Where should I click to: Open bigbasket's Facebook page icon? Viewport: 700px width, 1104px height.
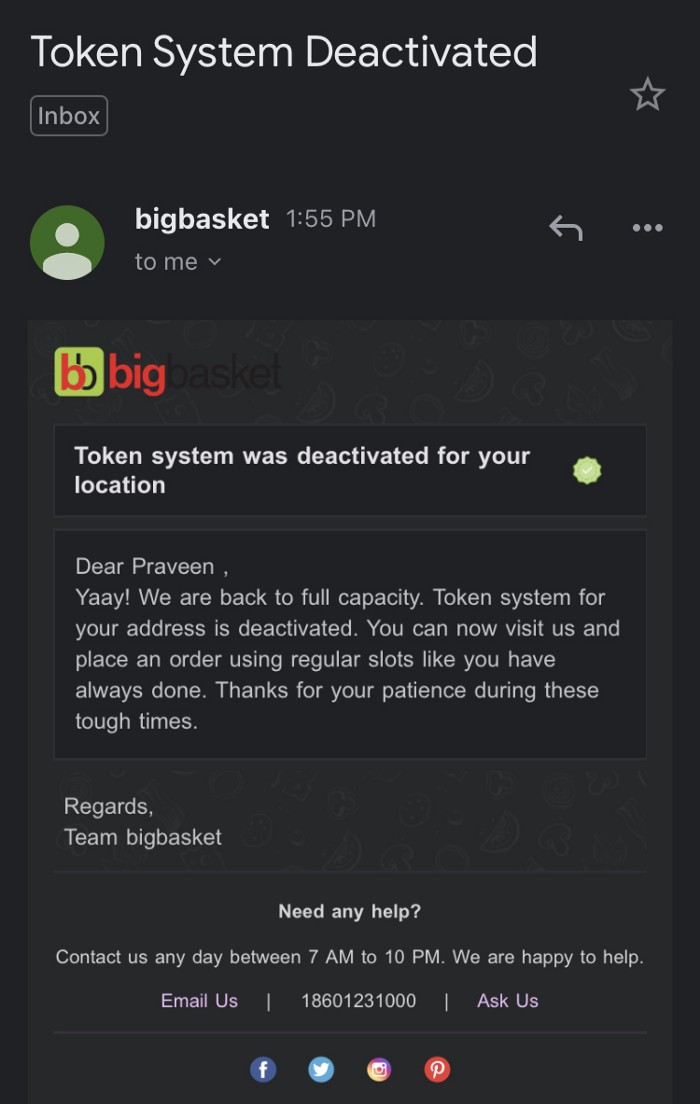point(262,1070)
